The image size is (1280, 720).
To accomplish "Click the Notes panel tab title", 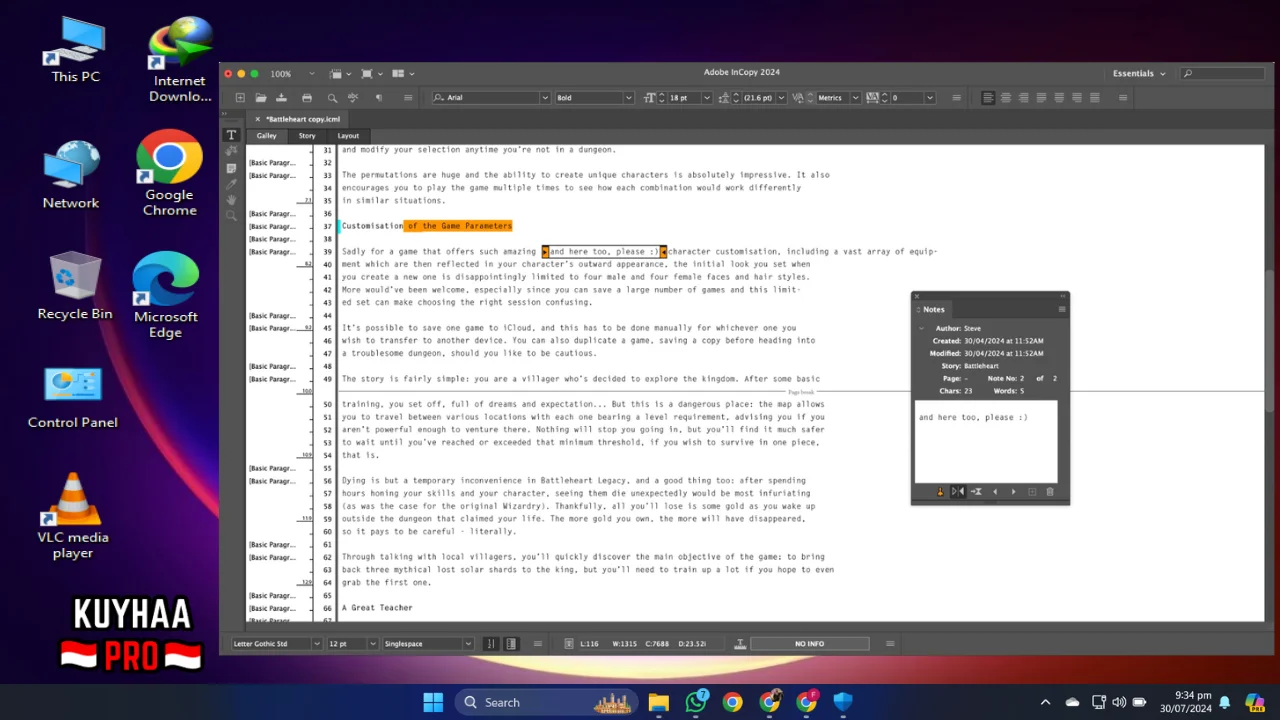I will pos(933,309).
